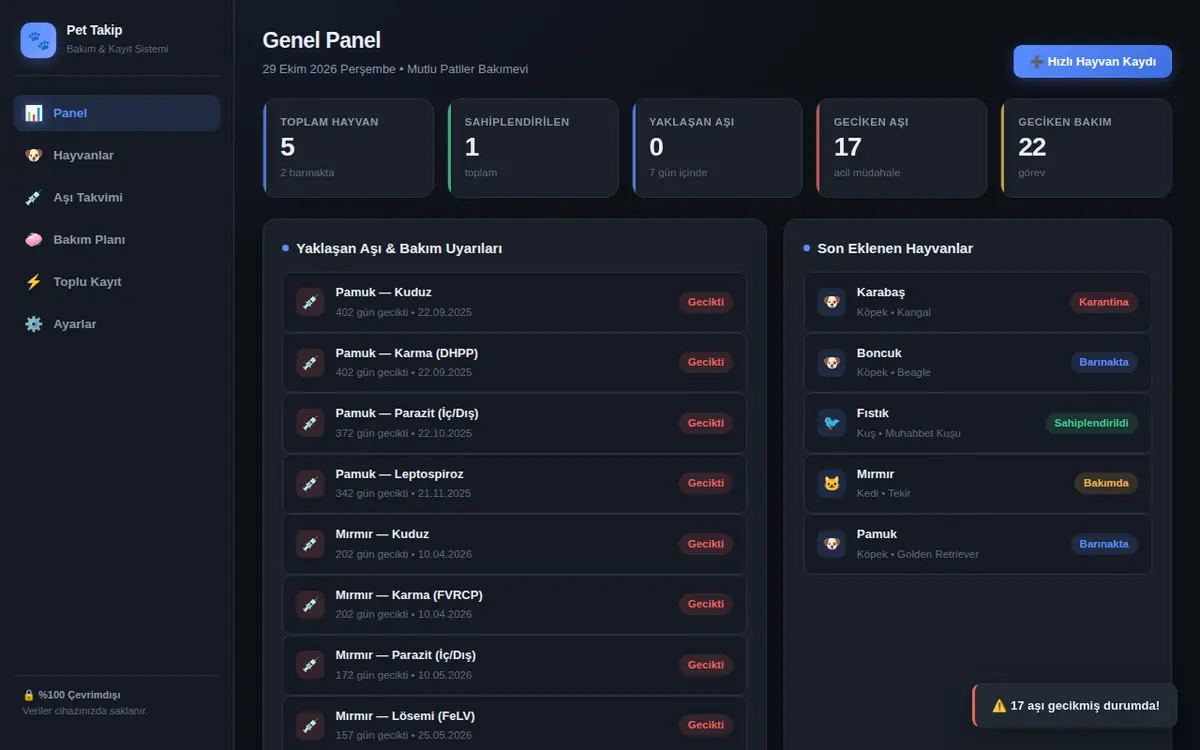
Task: Click the dog icon next to Karabaş
Action: pyautogui.click(x=831, y=302)
